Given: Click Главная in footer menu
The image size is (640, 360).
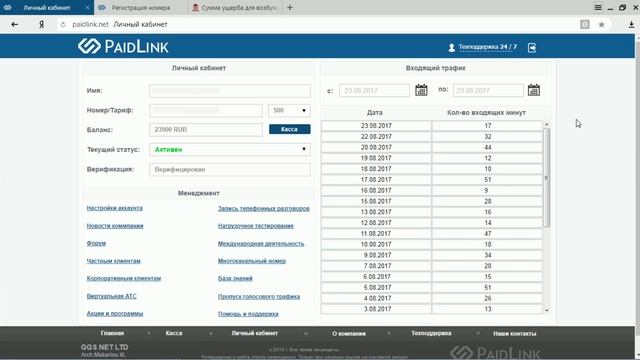Looking at the screenshot, I should click(112, 333).
